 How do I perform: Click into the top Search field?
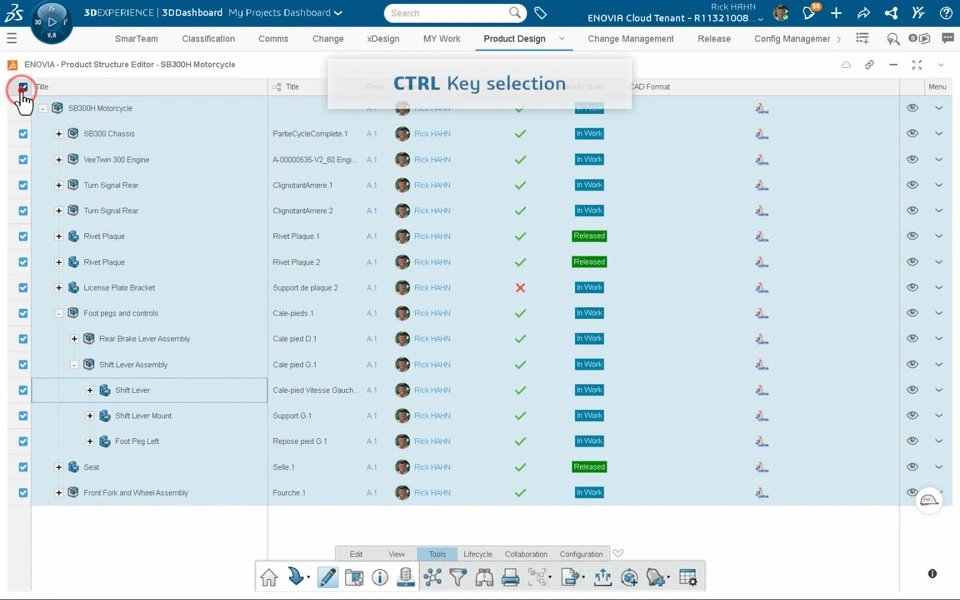455,13
